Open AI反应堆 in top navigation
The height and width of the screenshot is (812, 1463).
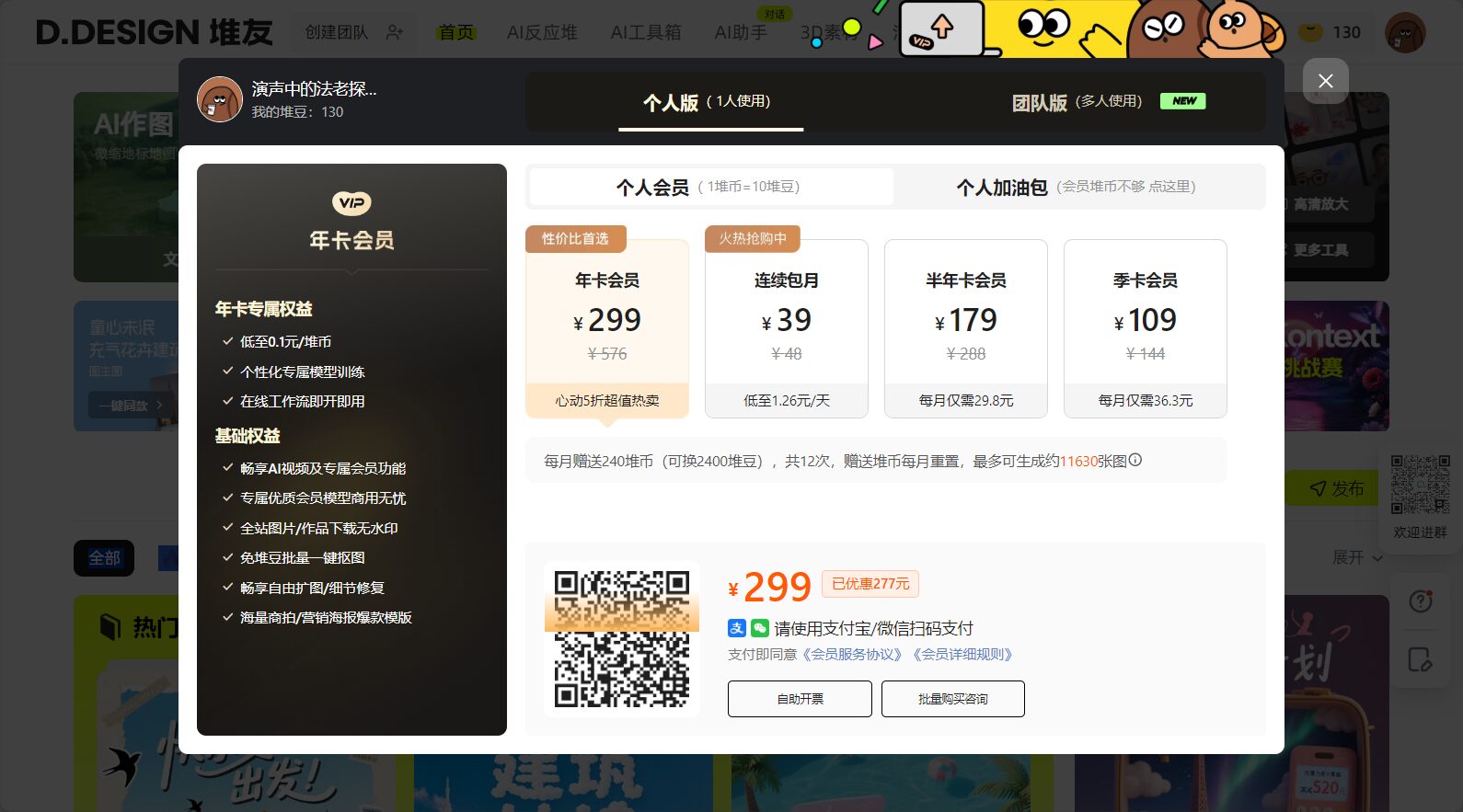pyautogui.click(x=542, y=32)
